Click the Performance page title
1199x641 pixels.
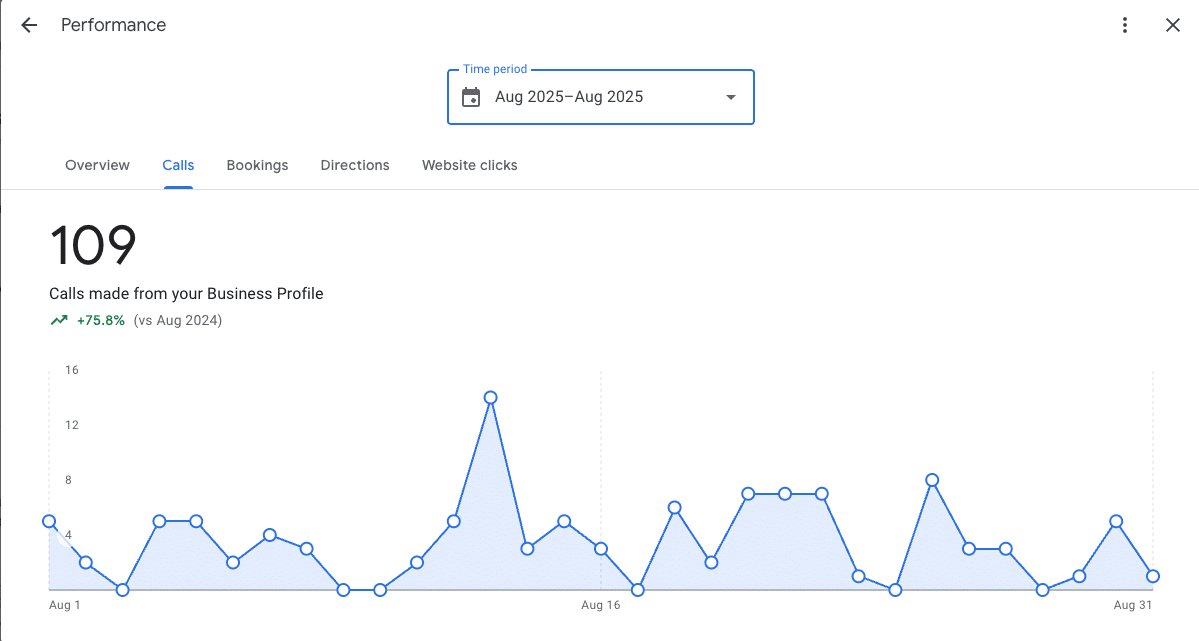point(113,25)
